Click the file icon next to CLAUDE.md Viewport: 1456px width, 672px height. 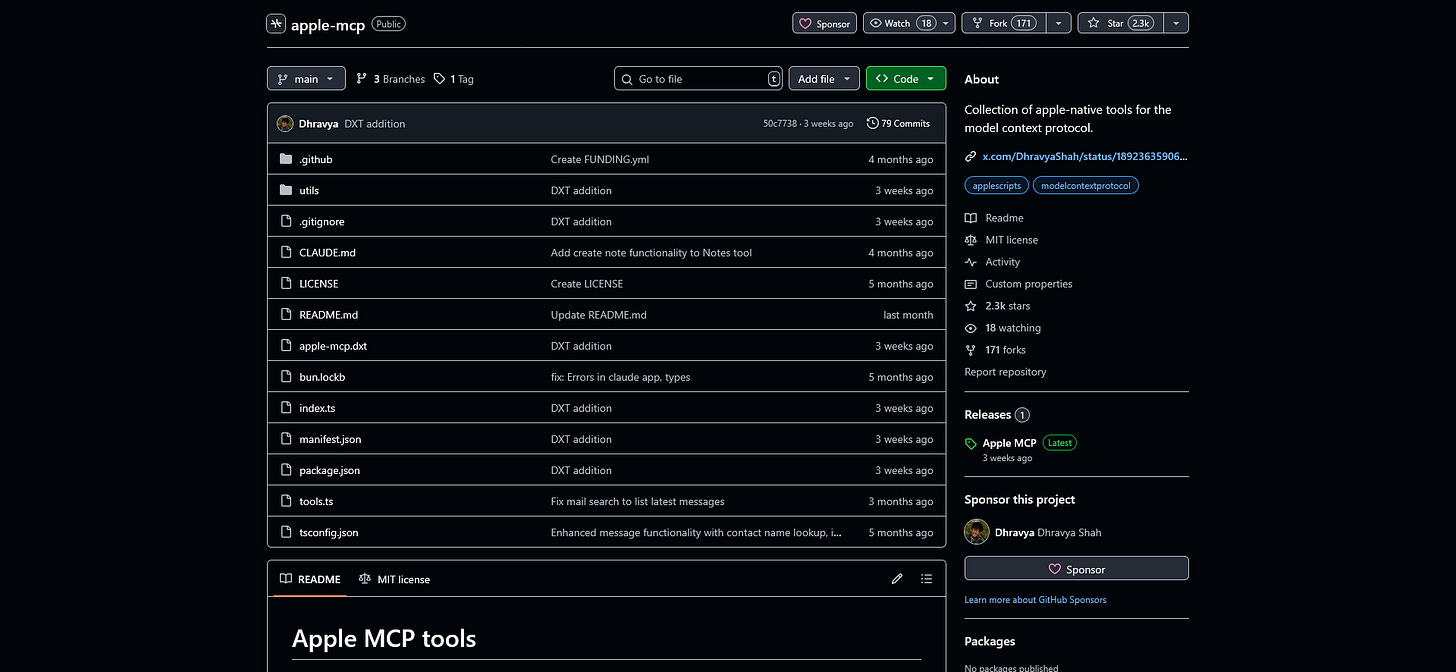click(286, 252)
